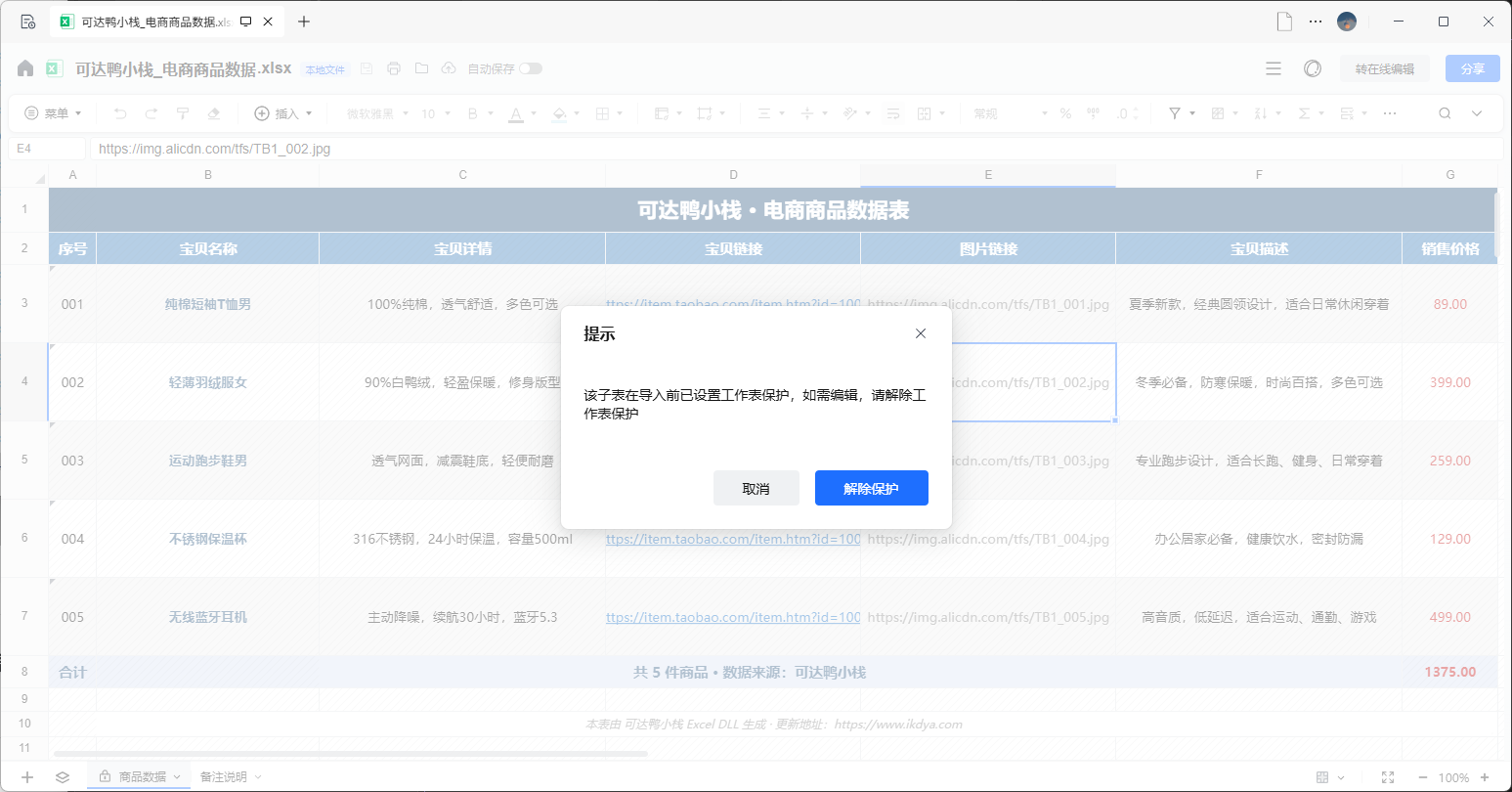The image size is (1512, 792).
Task: Click the print icon
Action: pos(394,68)
